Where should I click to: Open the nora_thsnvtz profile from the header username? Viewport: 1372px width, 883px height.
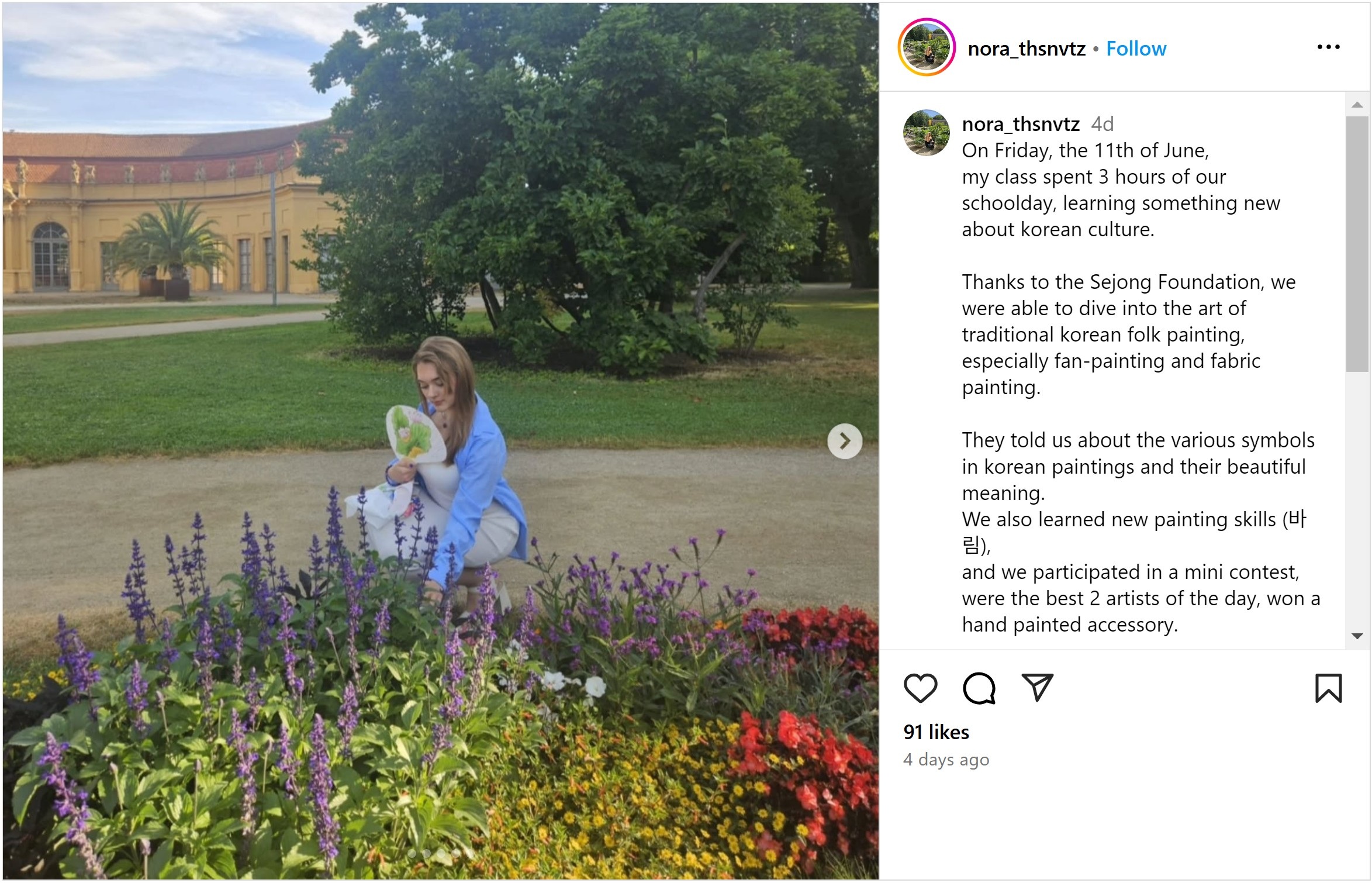(1027, 49)
